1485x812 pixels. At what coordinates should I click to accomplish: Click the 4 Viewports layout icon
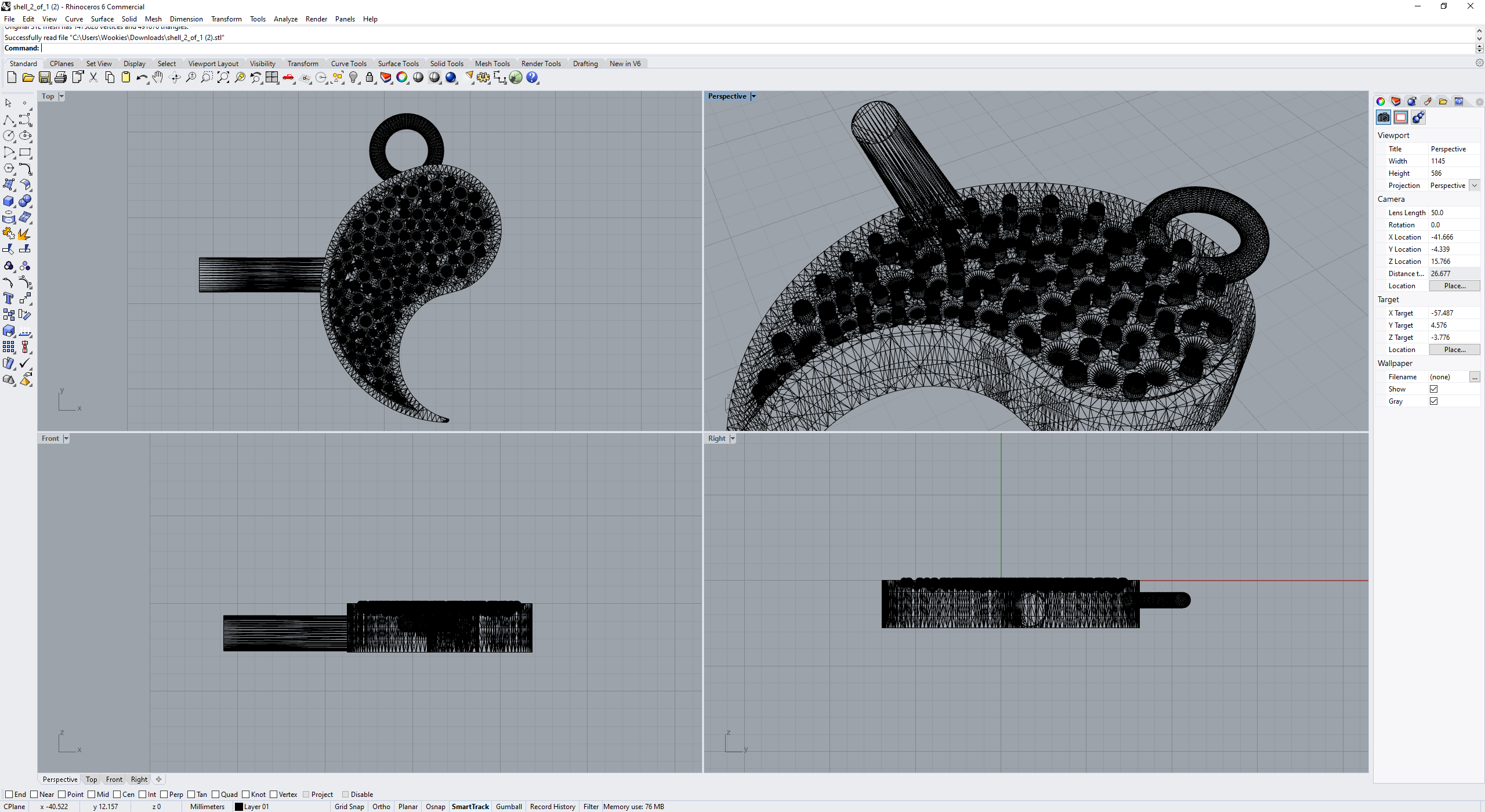coord(272,78)
